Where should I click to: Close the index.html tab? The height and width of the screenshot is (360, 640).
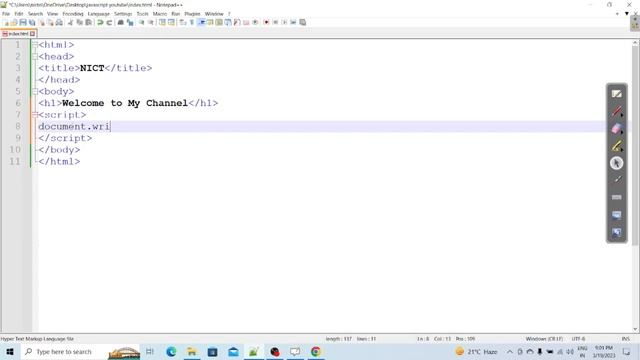pos(33,33)
